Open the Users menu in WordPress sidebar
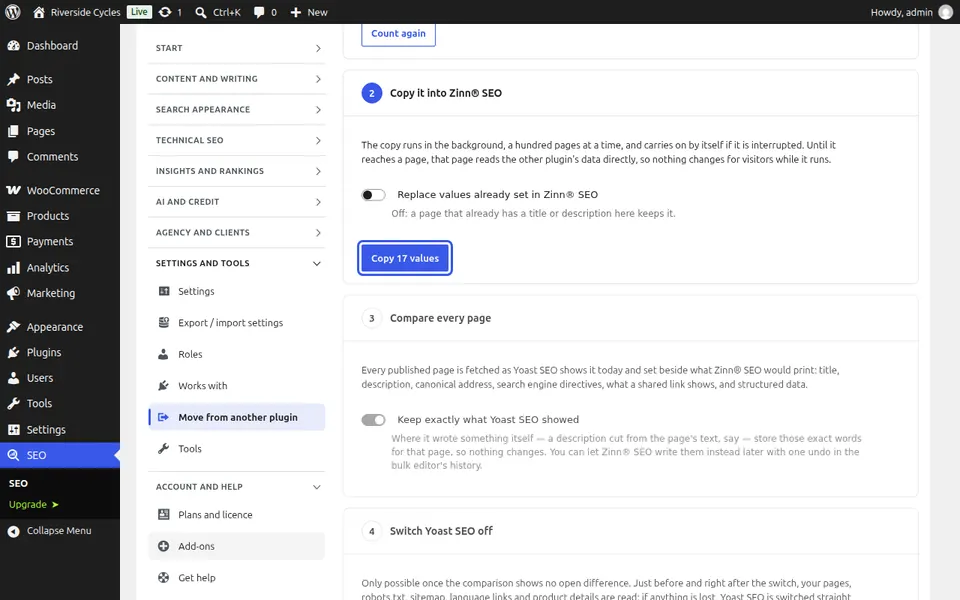960x600 pixels. (x=60, y=378)
